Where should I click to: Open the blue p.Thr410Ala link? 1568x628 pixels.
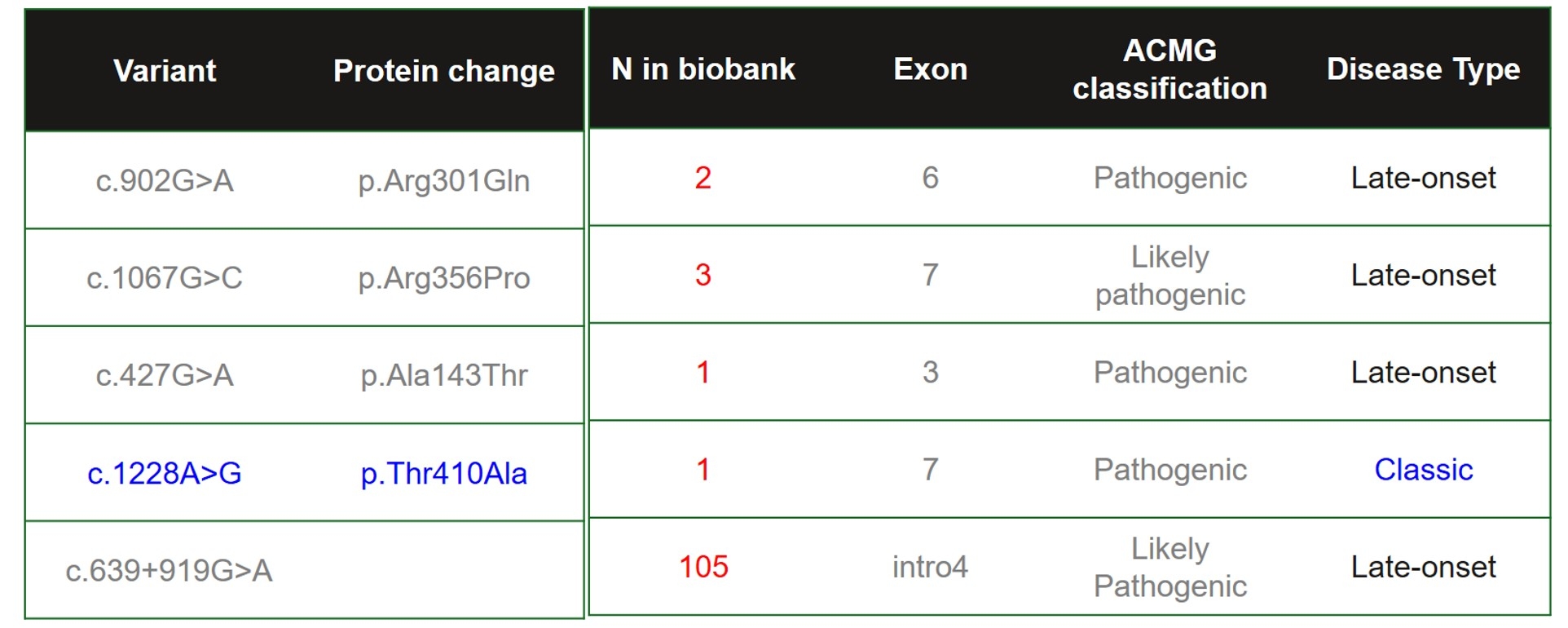coord(443,473)
